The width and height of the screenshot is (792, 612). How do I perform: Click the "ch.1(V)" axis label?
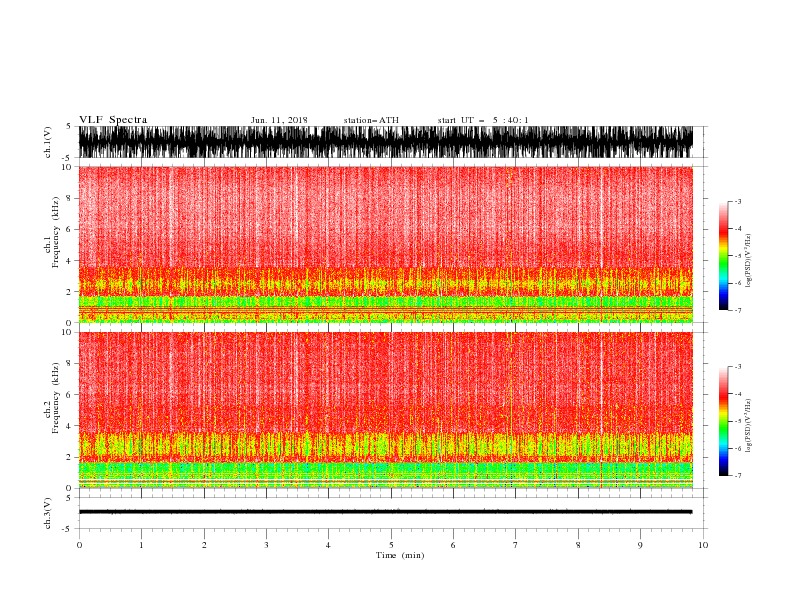[48, 142]
